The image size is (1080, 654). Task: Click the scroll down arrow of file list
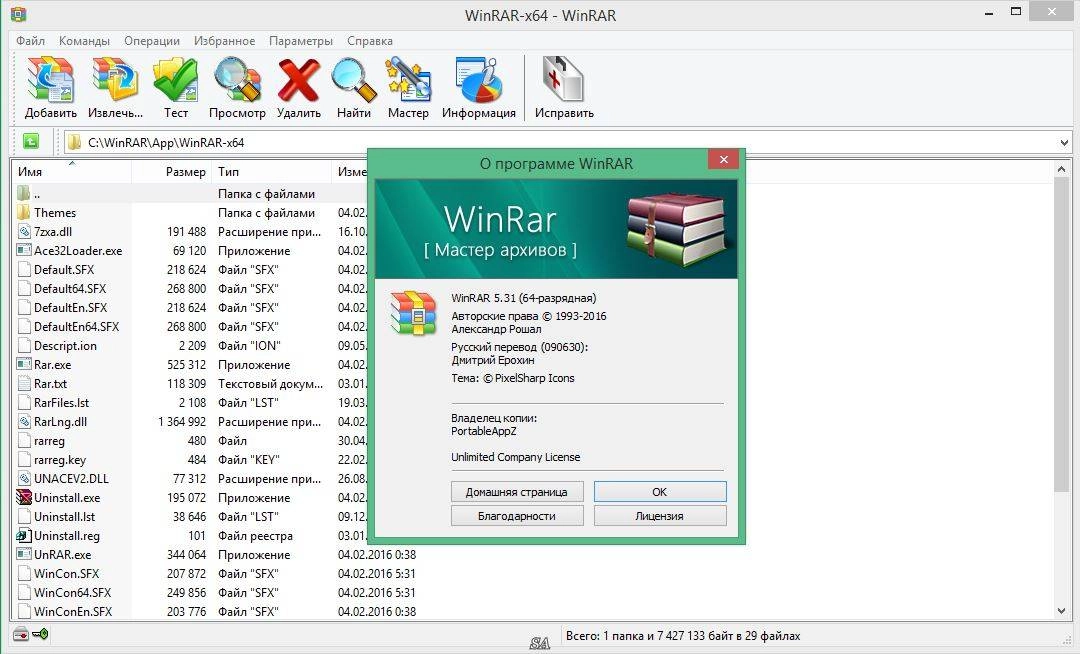(x=1061, y=611)
